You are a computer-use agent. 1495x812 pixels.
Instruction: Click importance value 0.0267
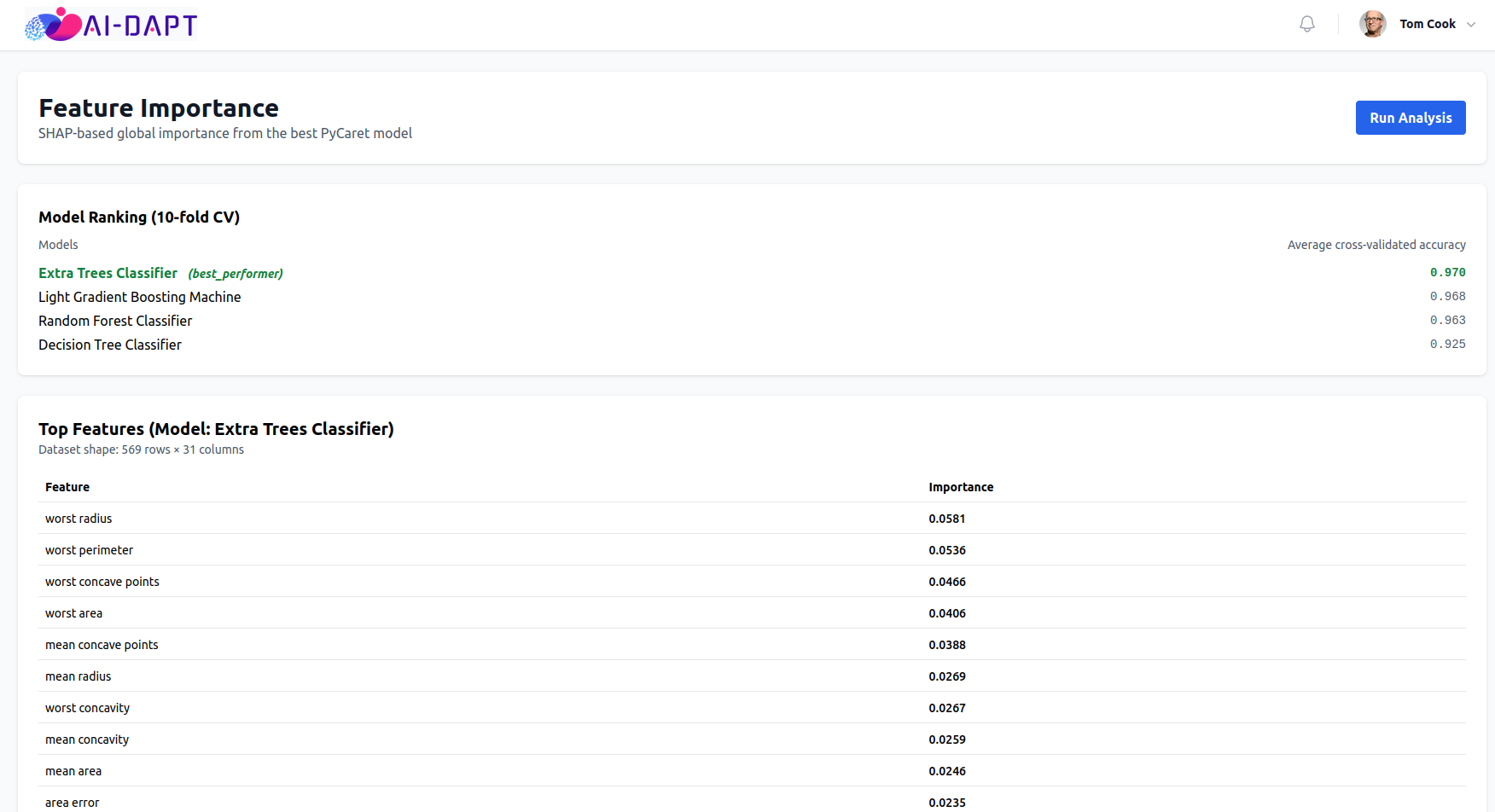[x=947, y=708]
